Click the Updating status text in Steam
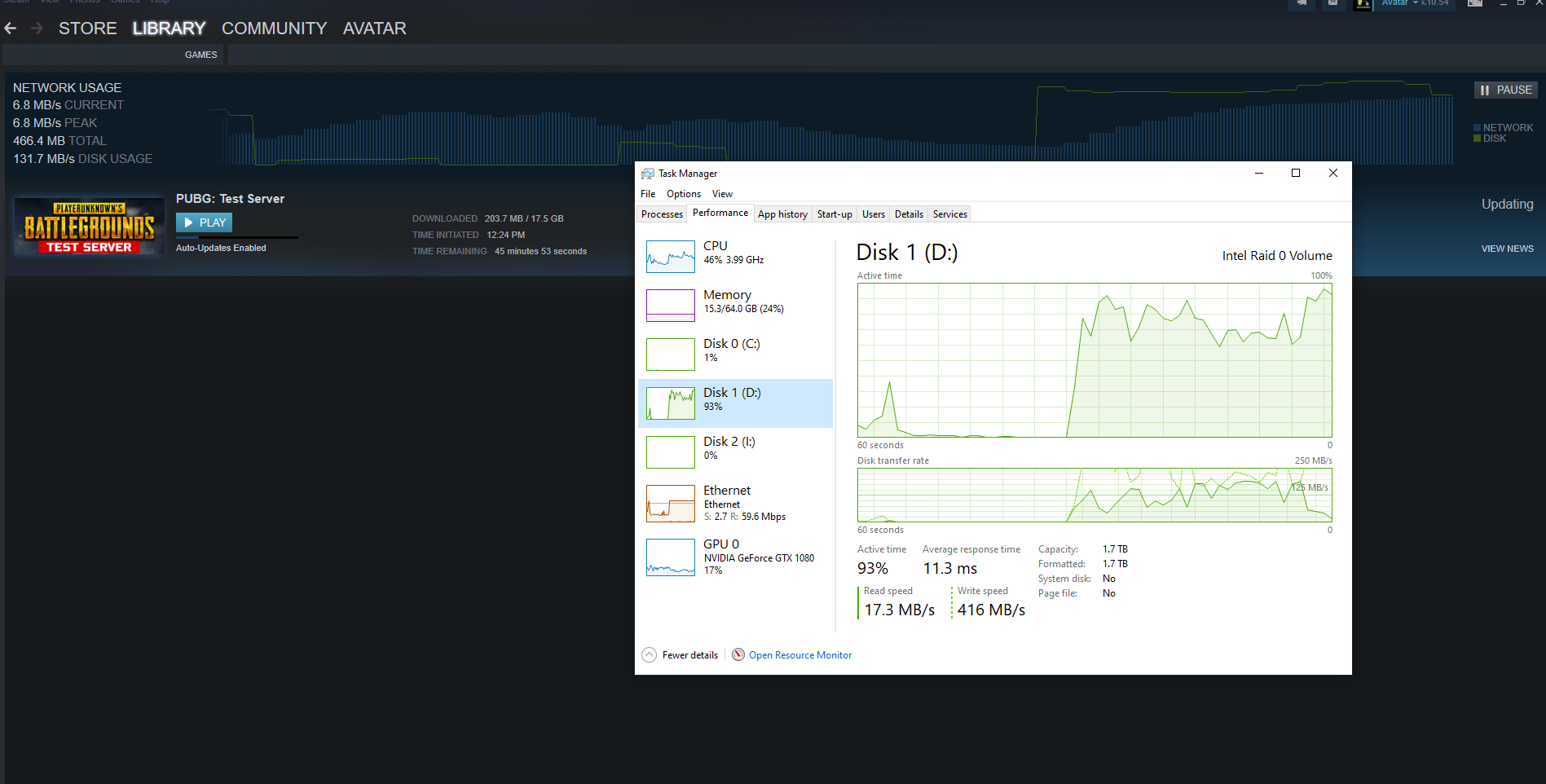This screenshot has height=784, width=1546. coord(1507,205)
